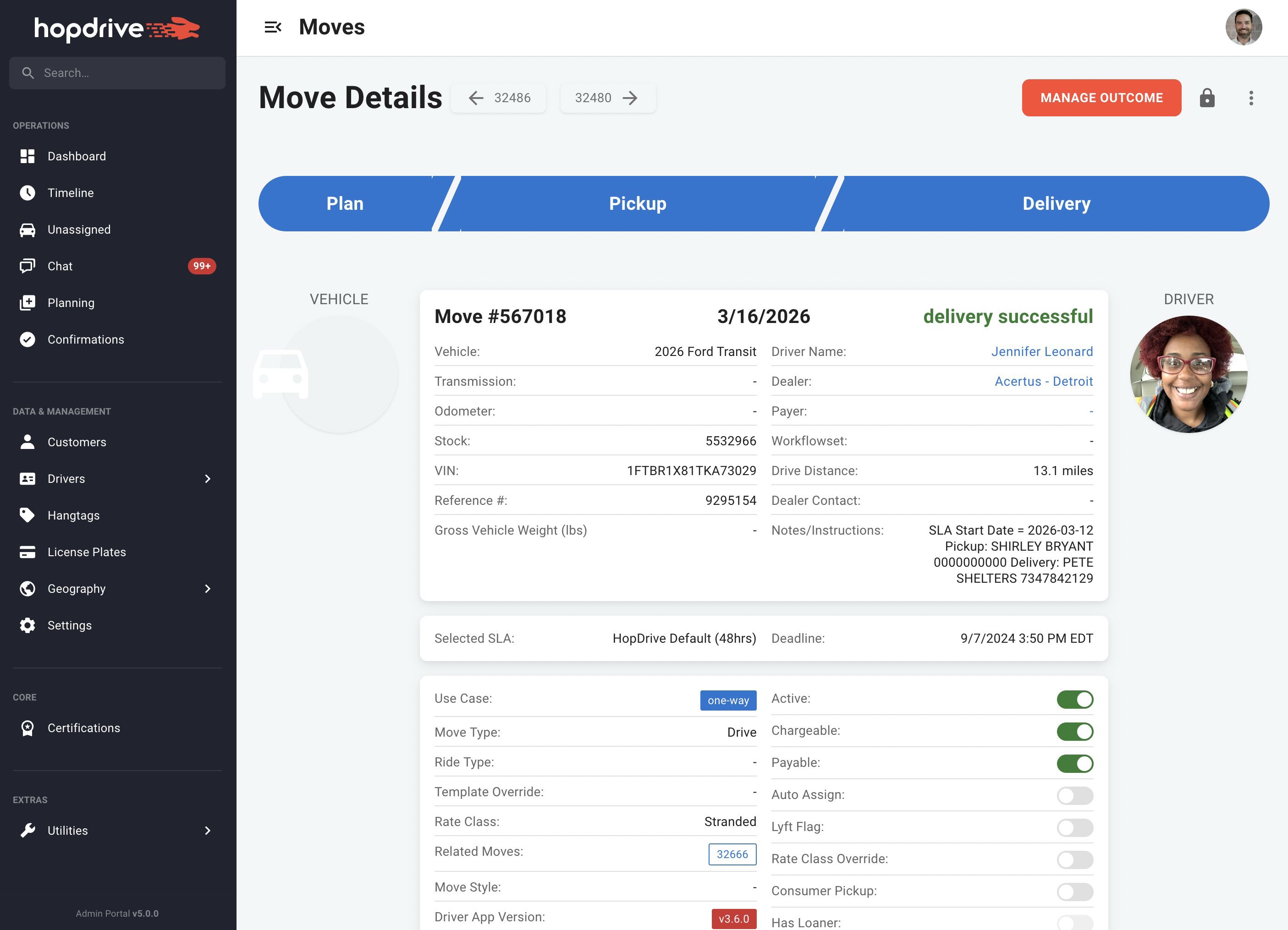Disable the Active toggle
This screenshot has width=1288, height=930.
pyautogui.click(x=1074, y=700)
